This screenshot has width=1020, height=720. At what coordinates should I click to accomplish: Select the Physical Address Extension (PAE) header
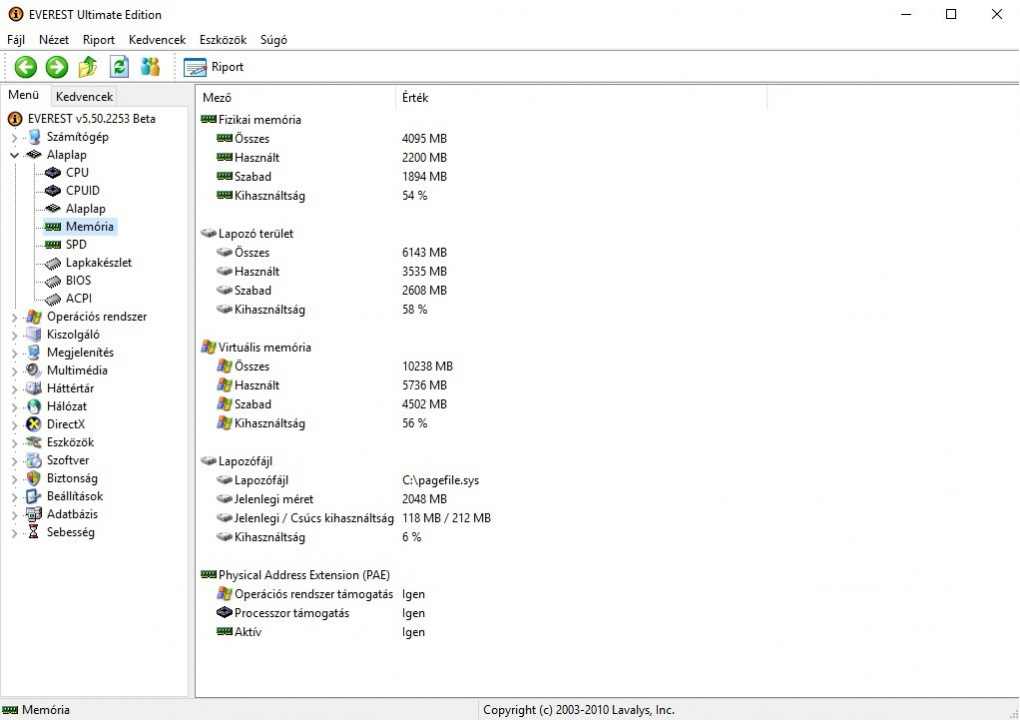point(304,575)
